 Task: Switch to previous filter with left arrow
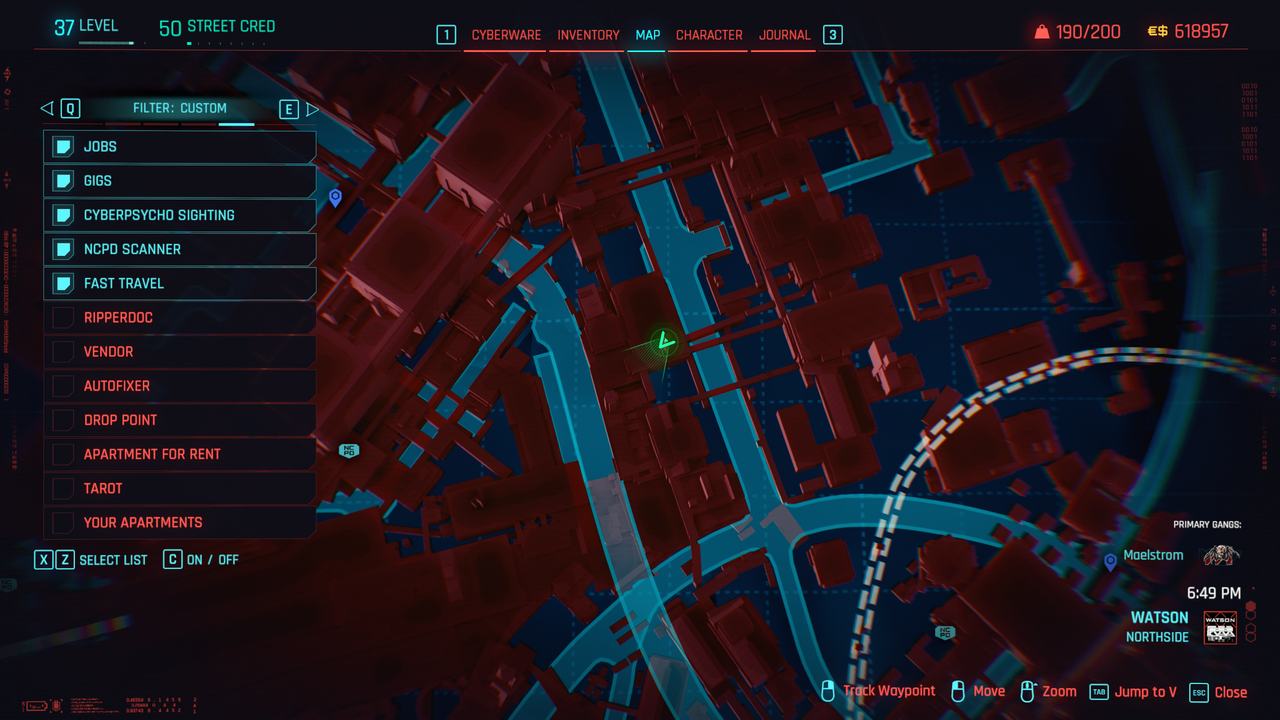47,108
